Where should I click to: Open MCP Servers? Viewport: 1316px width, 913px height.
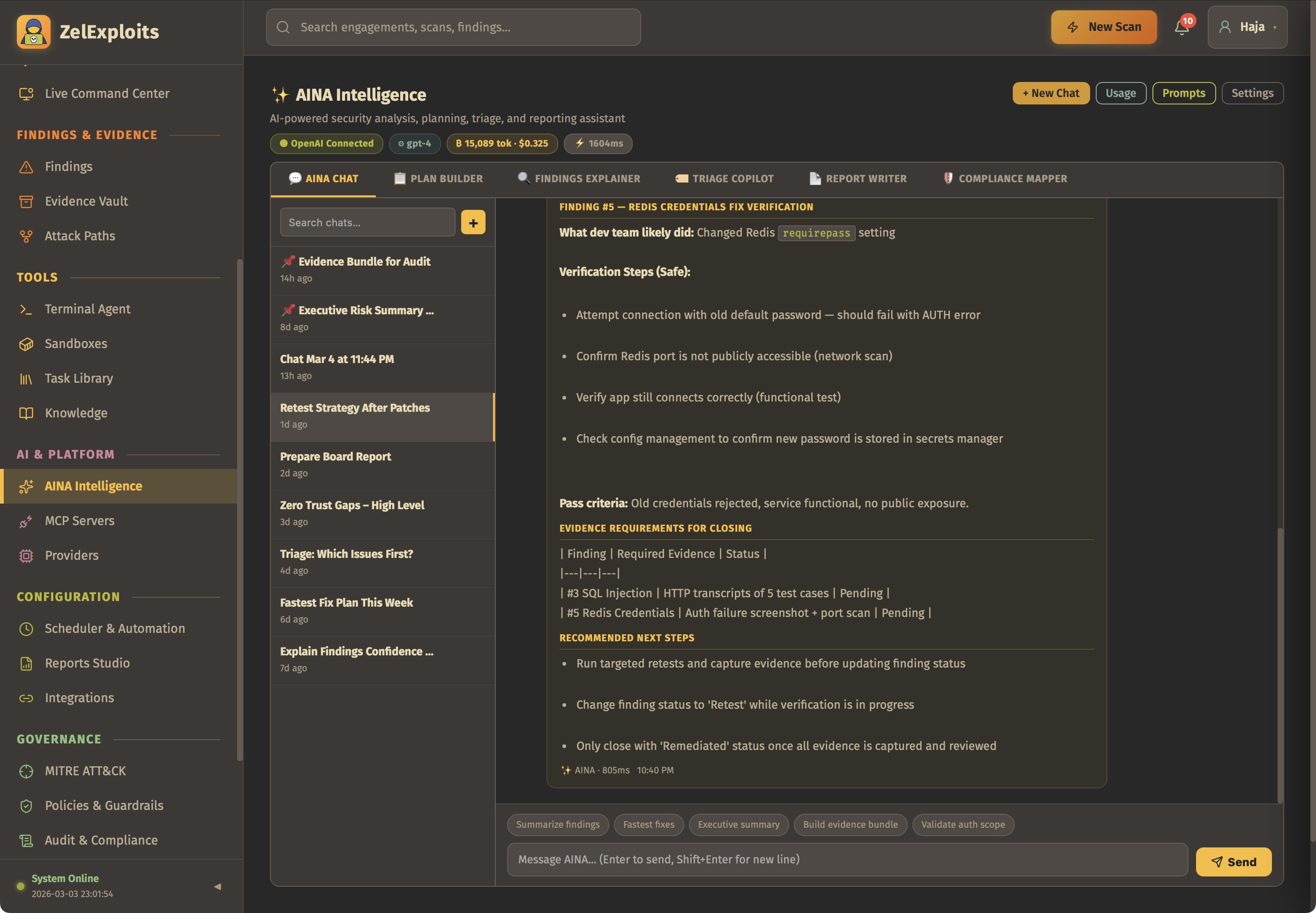pos(80,520)
